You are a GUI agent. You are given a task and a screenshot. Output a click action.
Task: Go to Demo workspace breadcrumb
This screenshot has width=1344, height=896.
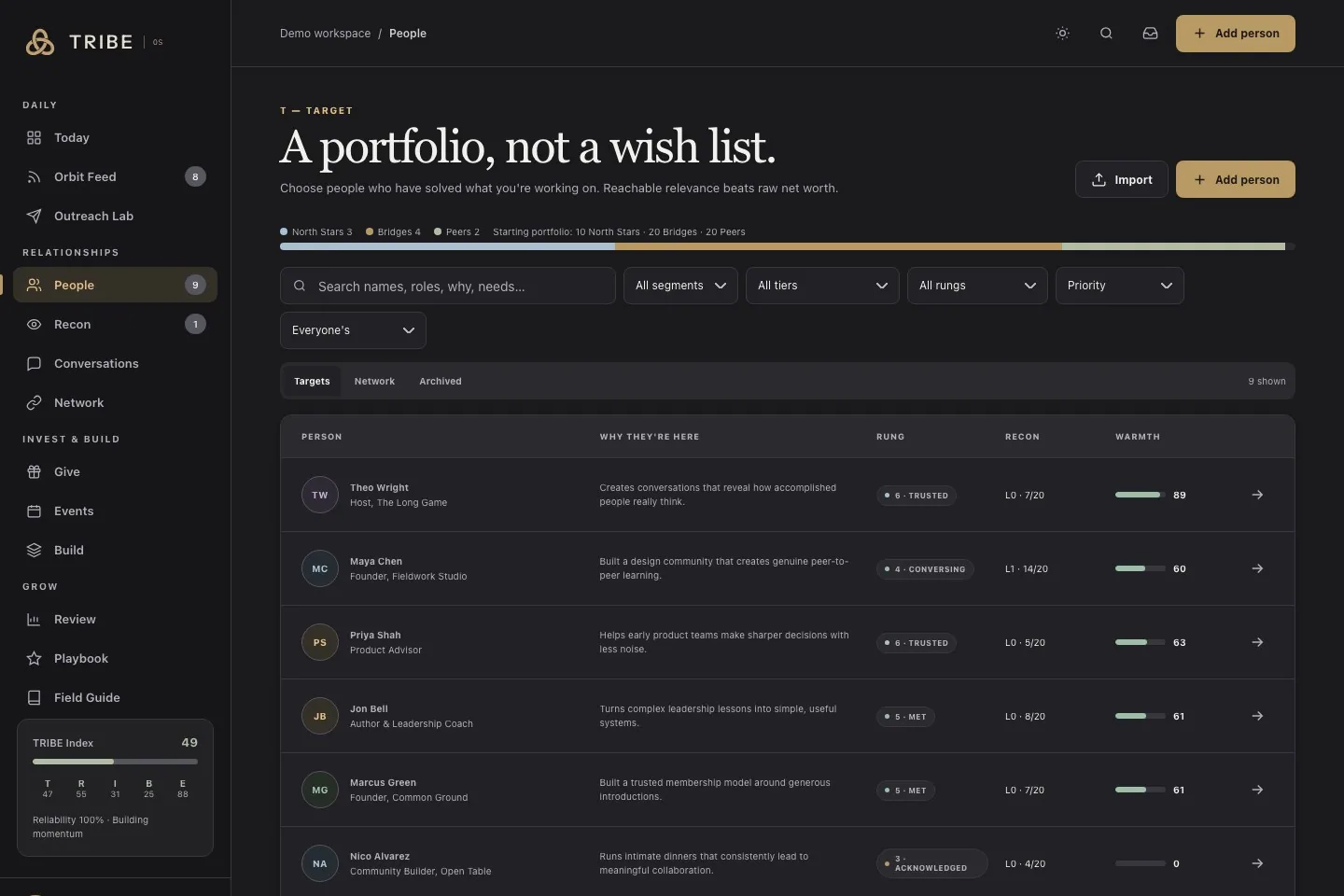325,34
